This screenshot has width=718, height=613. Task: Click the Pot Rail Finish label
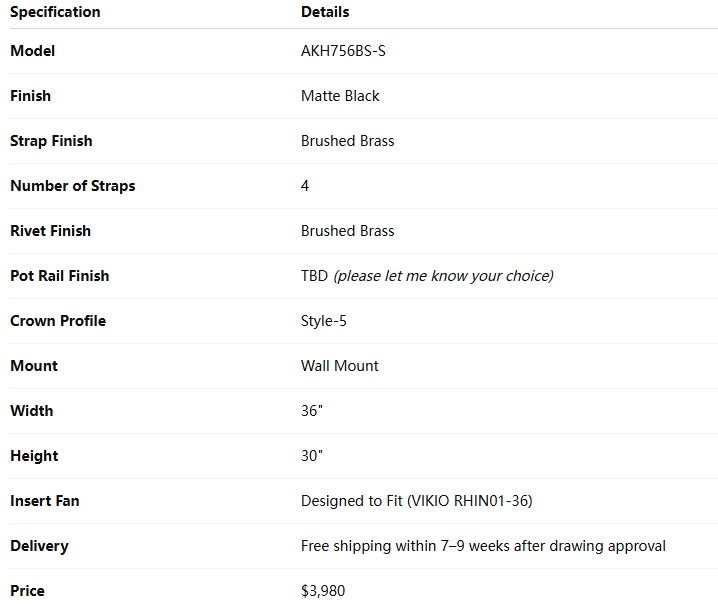click(x=60, y=276)
